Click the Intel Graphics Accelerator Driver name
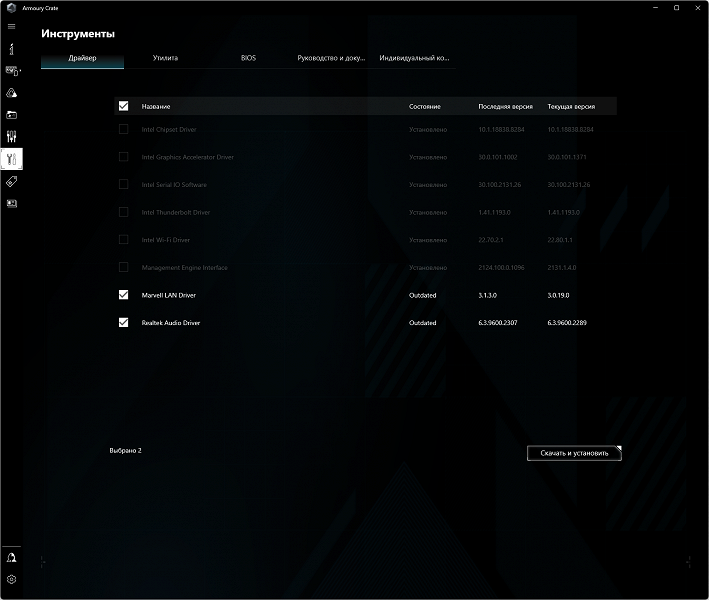709x600 pixels. click(x=188, y=157)
